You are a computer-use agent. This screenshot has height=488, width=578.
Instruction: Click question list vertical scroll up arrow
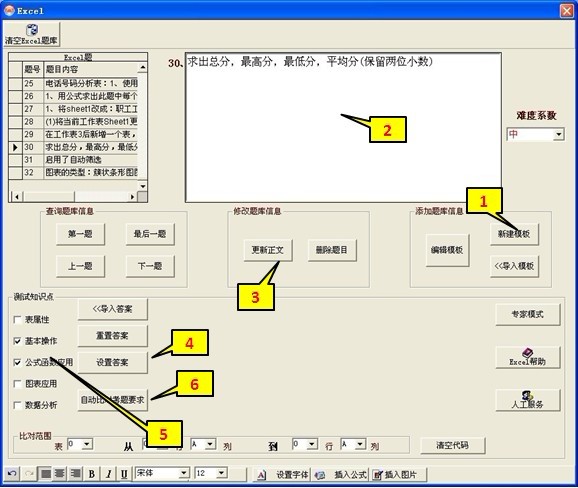143,67
